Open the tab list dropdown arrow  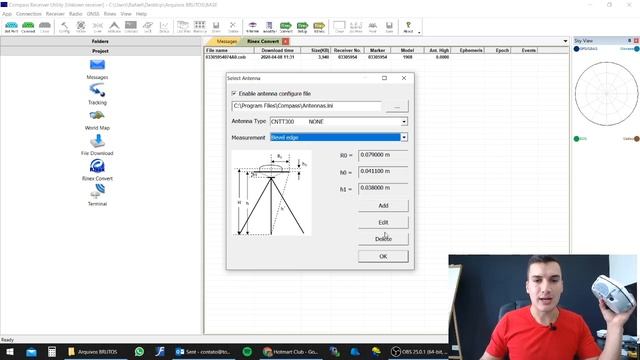point(565,41)
